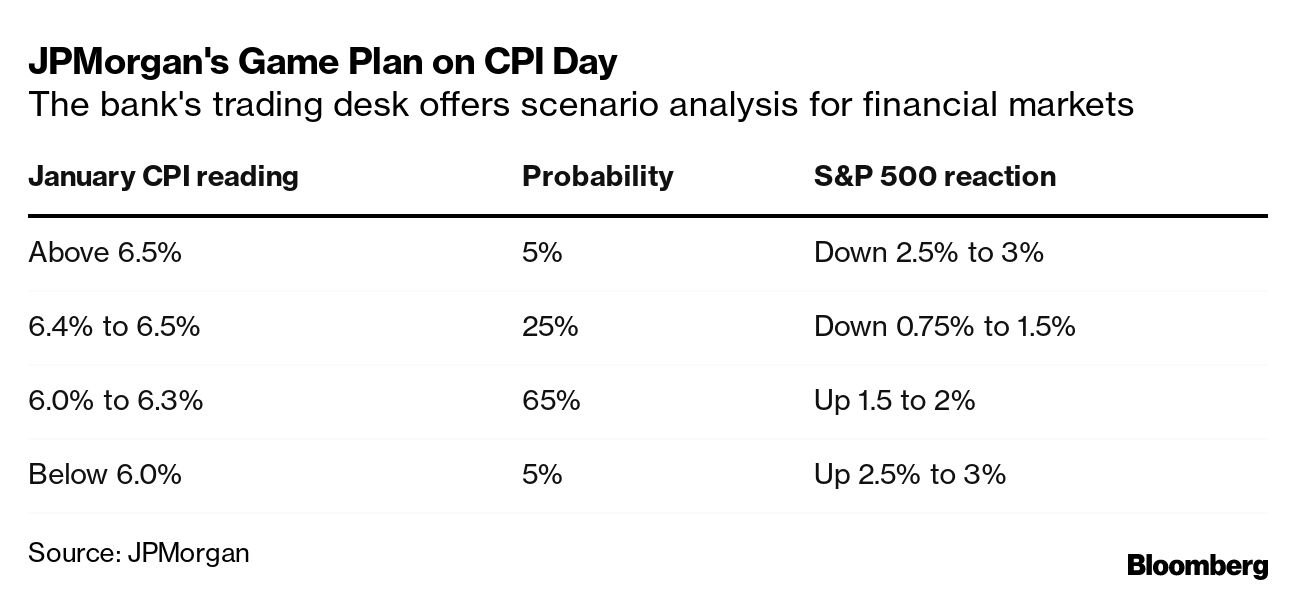Click the 5% probability in the Above 6.5% row

click(x=542, y=252)
